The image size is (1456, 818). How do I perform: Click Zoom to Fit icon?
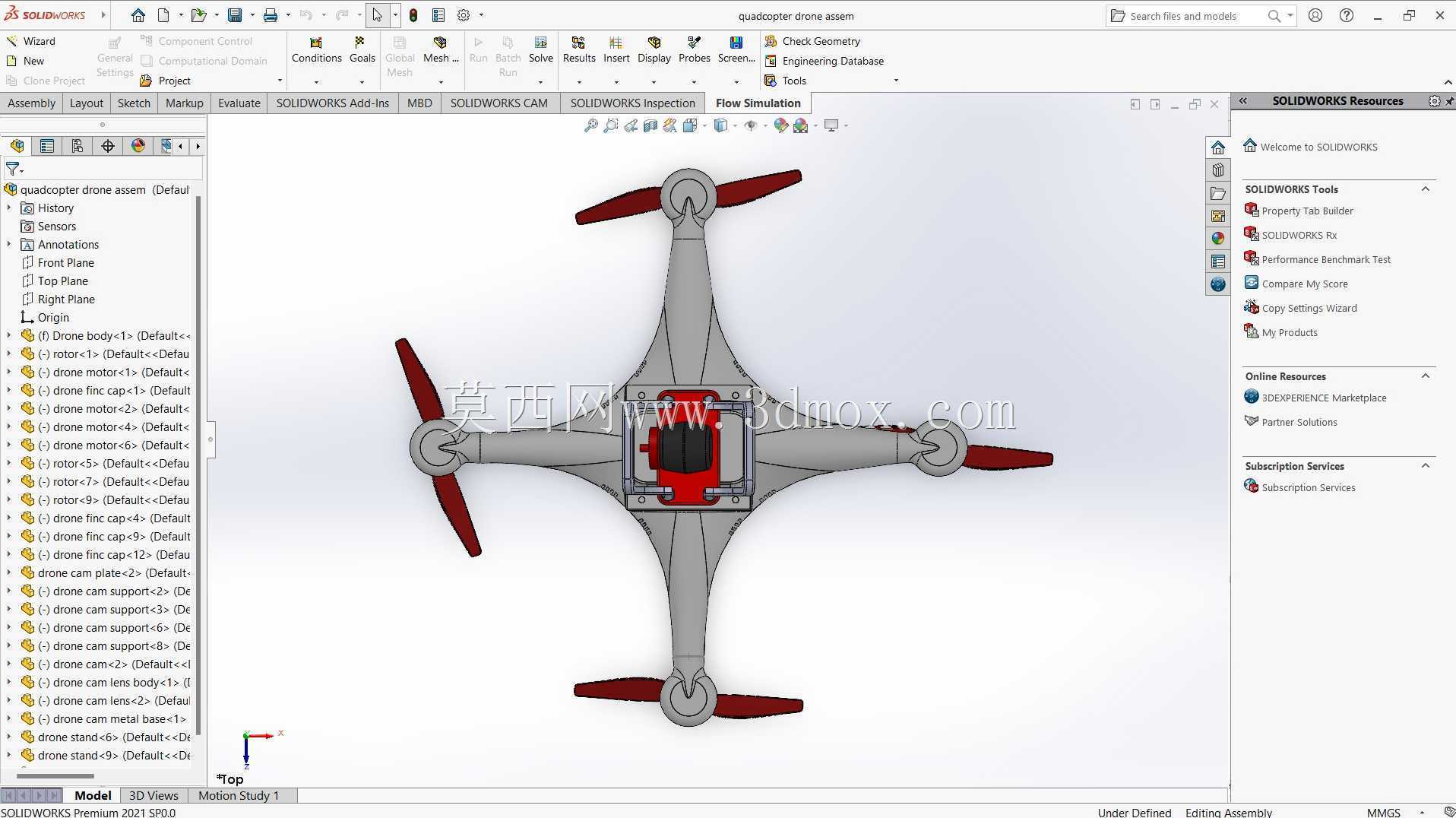coord(590,125)
